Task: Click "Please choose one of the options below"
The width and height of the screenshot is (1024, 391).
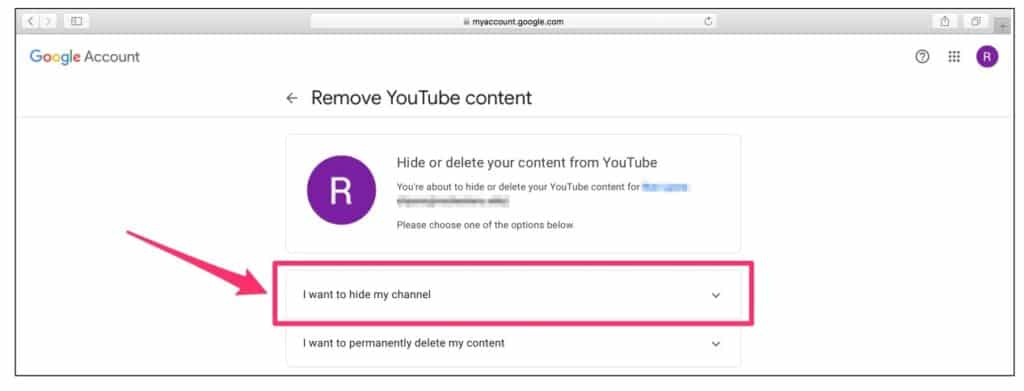Action: (485, 225)
